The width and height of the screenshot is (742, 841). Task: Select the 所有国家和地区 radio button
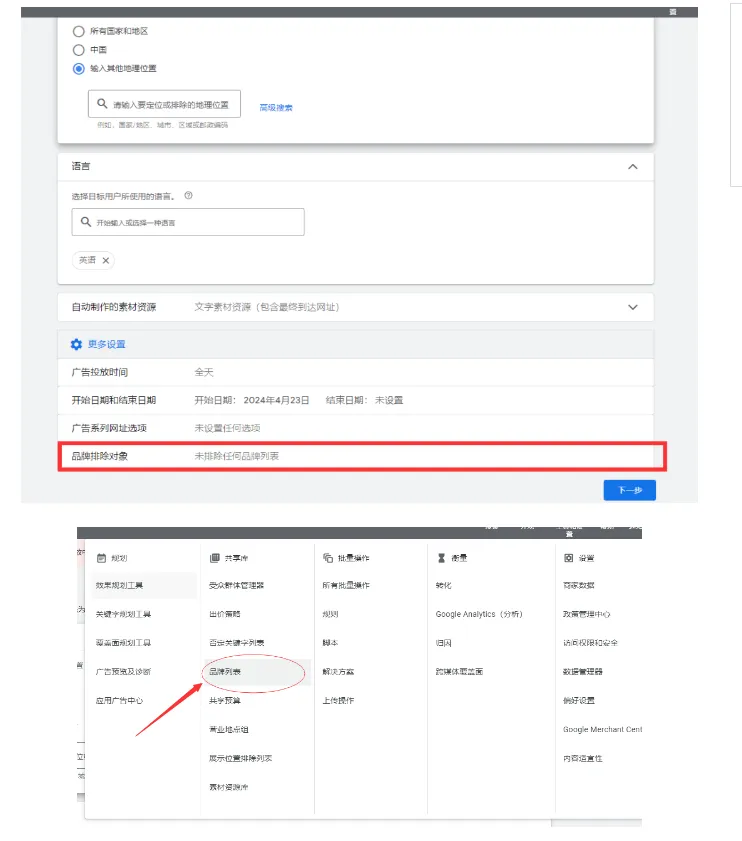pos(78,32)
